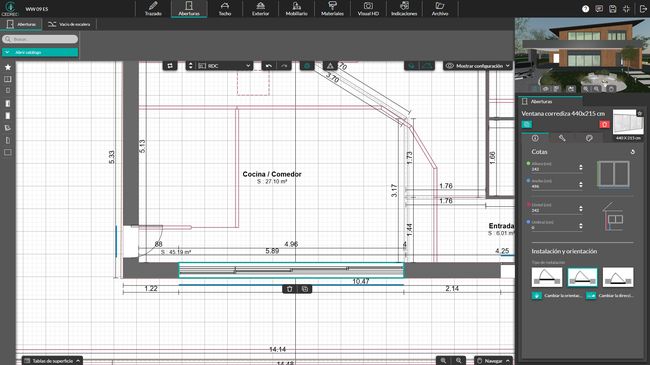This screenshot has height=365, width=650.
Task: Open the Techo roof menu
Action: [225, 9]
